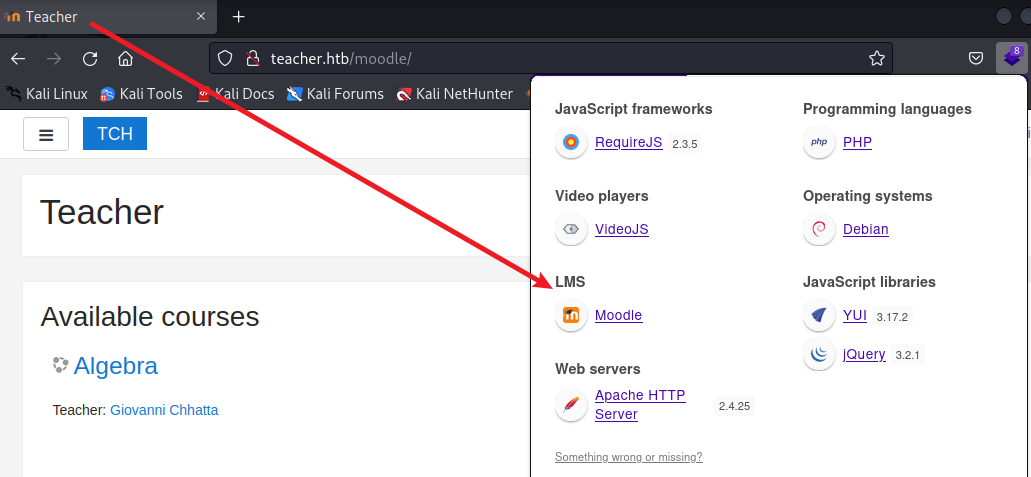
Task: Open the Kali NetHunter bookmark
Action: [454, 94]
